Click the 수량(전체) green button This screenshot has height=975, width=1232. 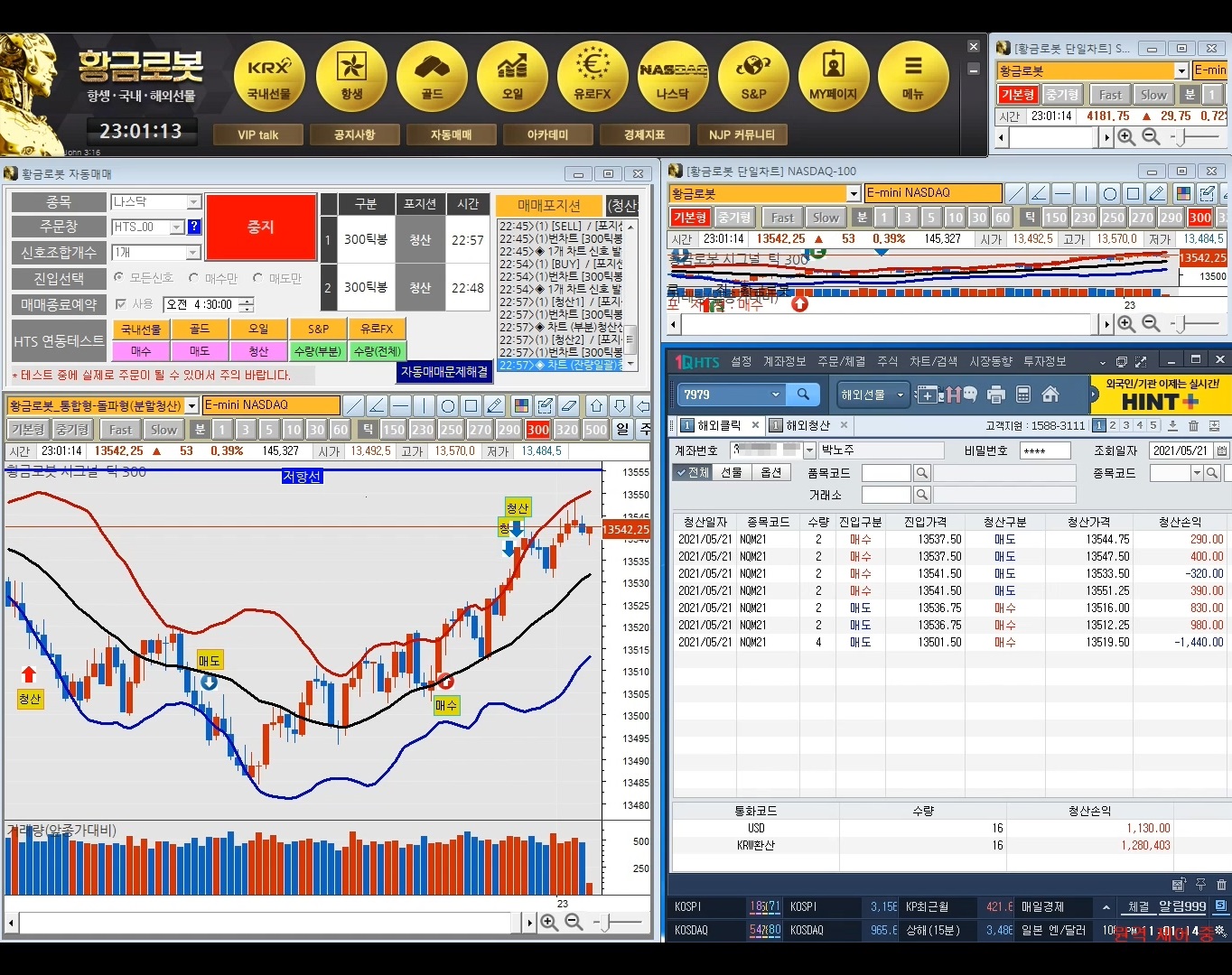(x=377, y=351)
